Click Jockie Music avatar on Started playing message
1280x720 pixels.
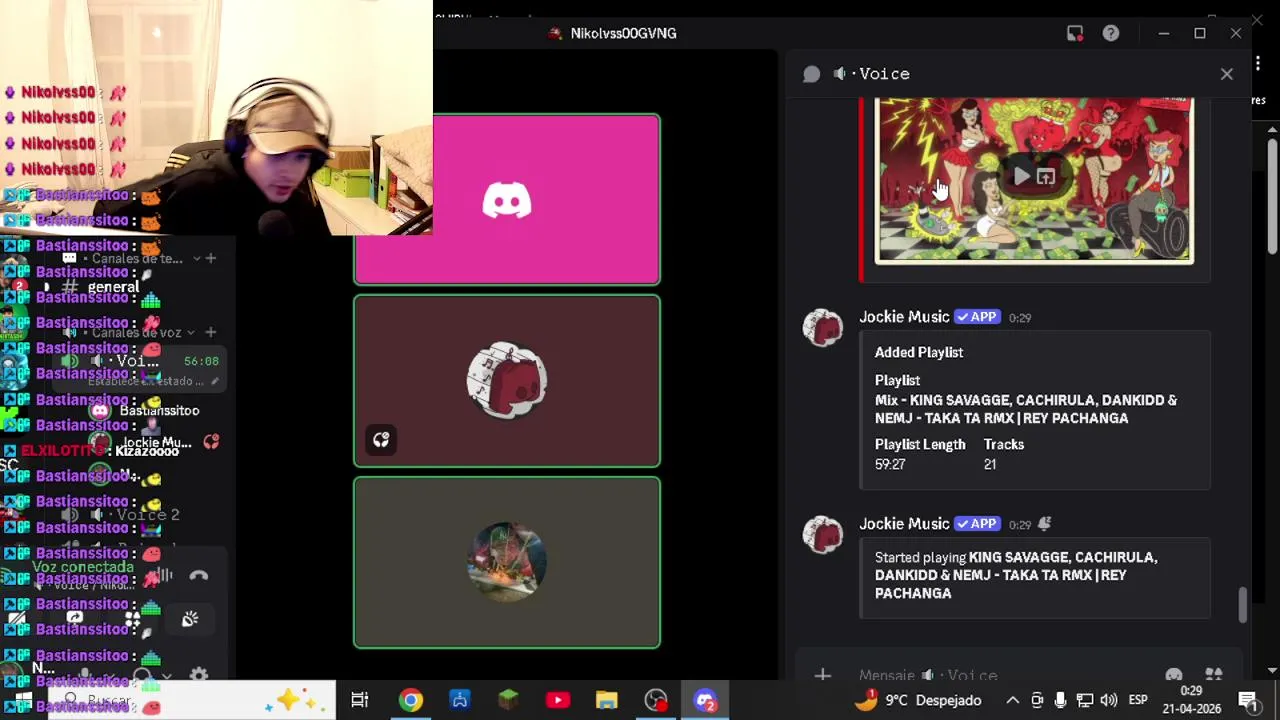click(x=823, y=535)
